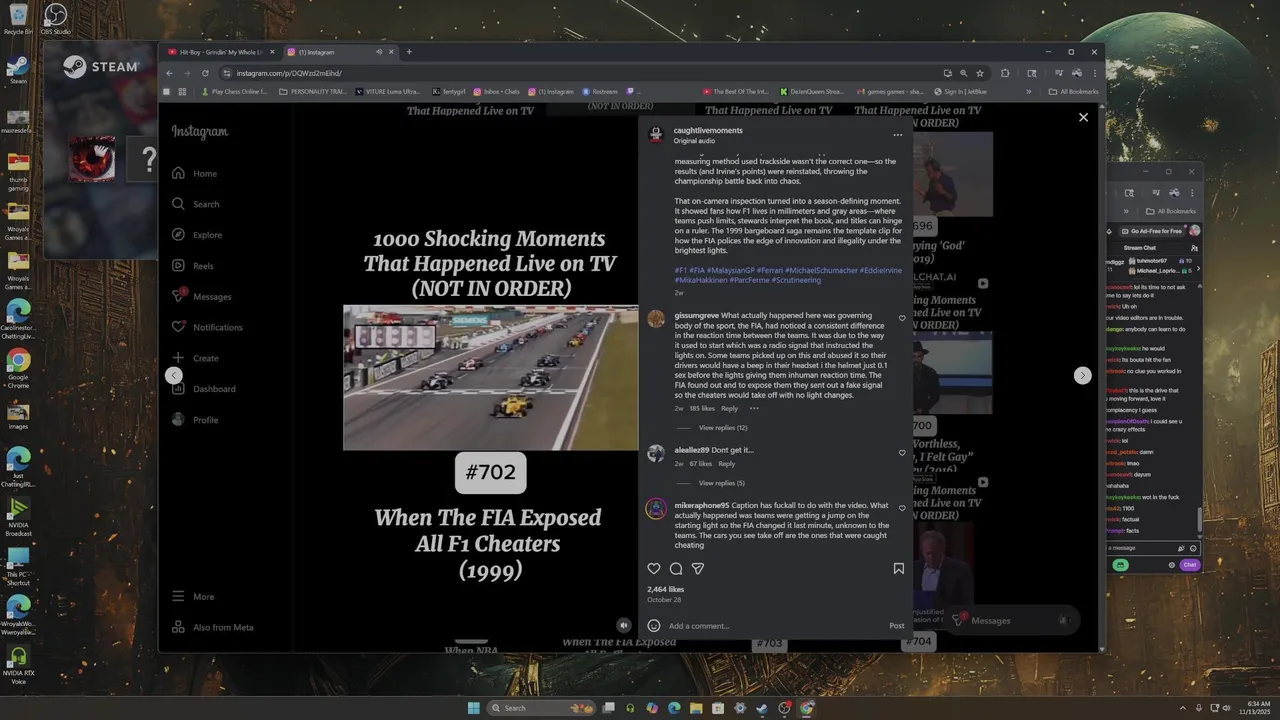Open caughtlivemoments profile link
Image resolution: width=1280 pixels, height=720 pixels.
coord(708,130)
